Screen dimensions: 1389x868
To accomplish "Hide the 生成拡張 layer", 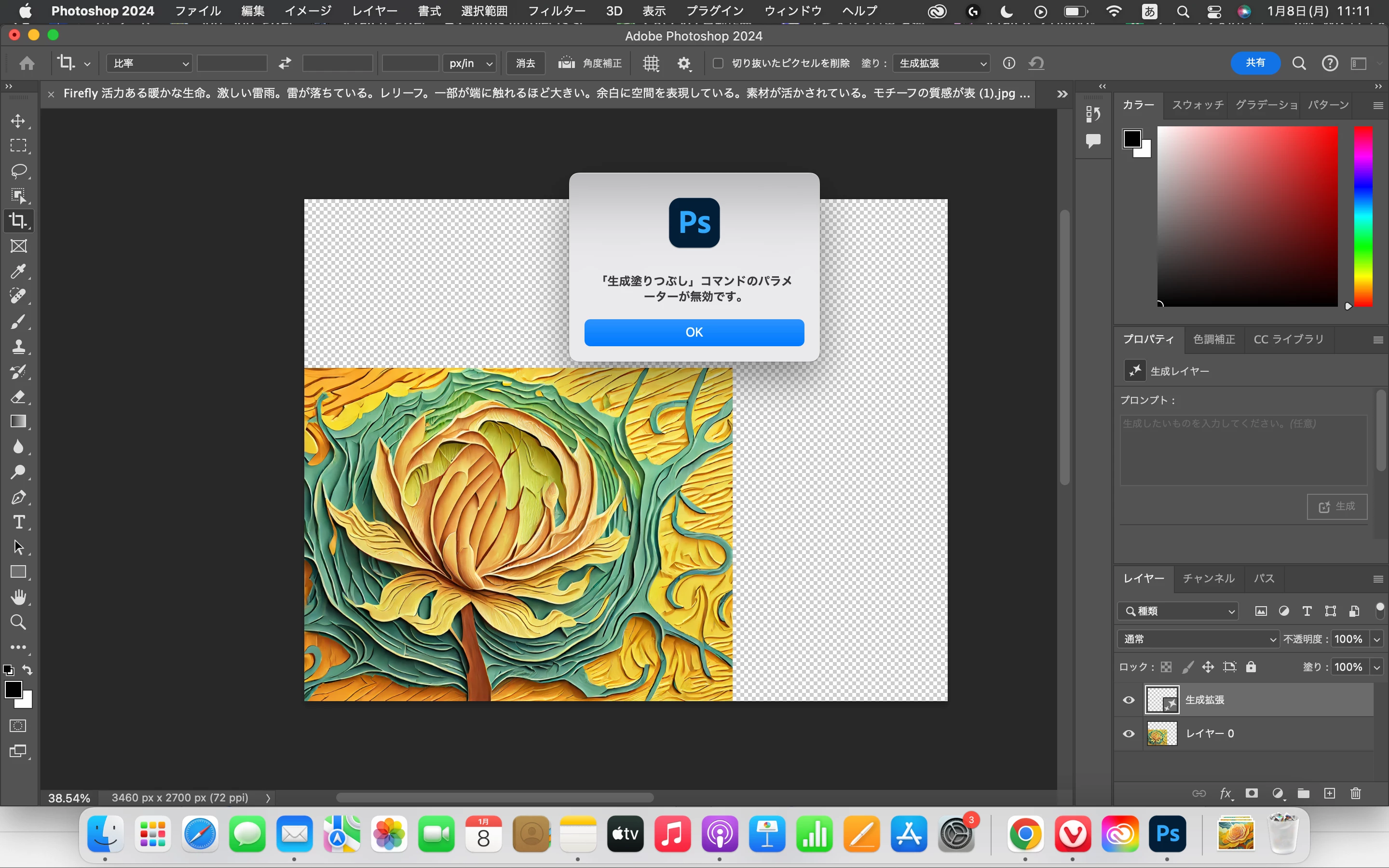I will click(1129, 700).
